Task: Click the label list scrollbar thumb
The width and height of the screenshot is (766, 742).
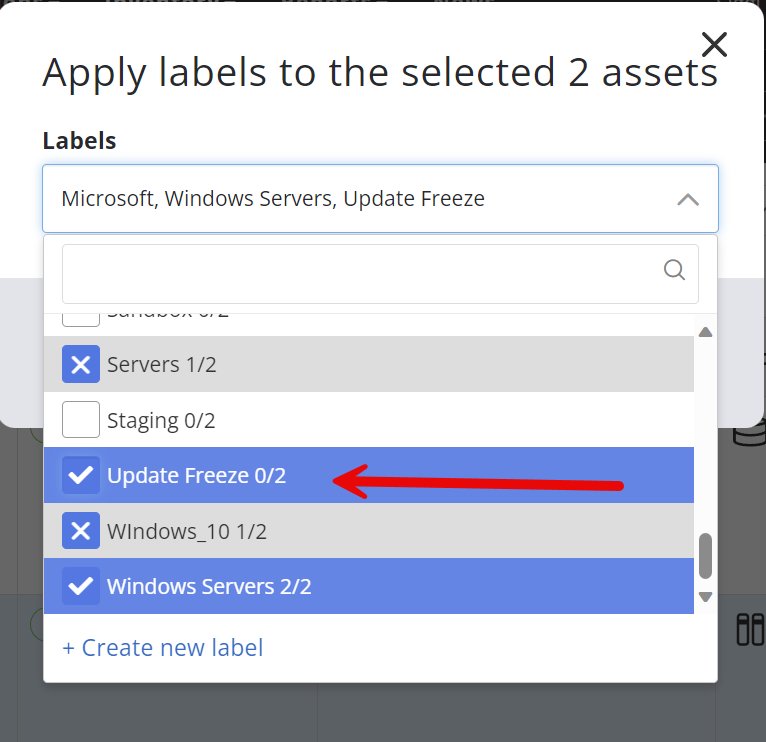Action: coord(705,555)
